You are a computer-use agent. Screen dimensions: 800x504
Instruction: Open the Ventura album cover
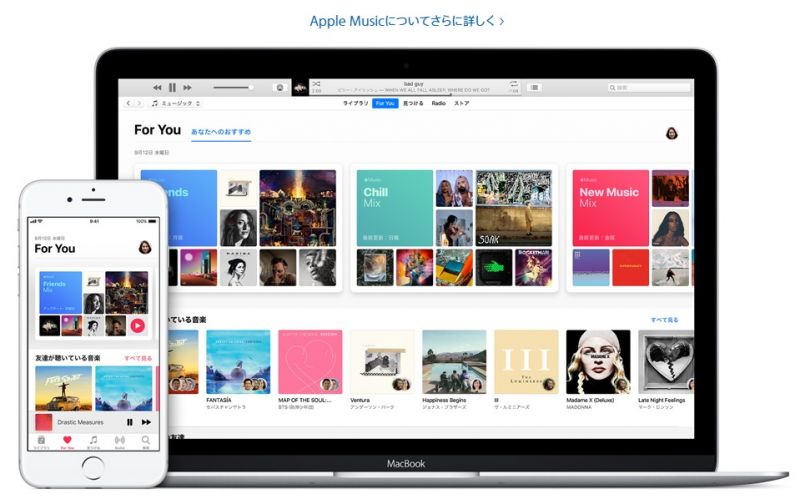(x=382, y=362)
